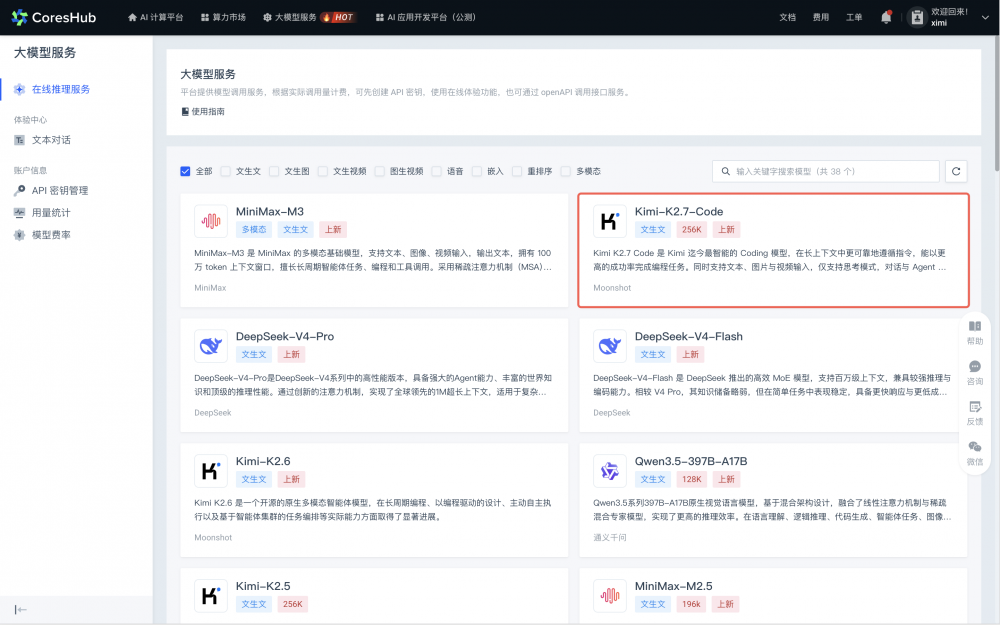Viewport: 1000px width, 625px height.
Task: Open the MiniMax-M3 model title
Action: point(270,211)
